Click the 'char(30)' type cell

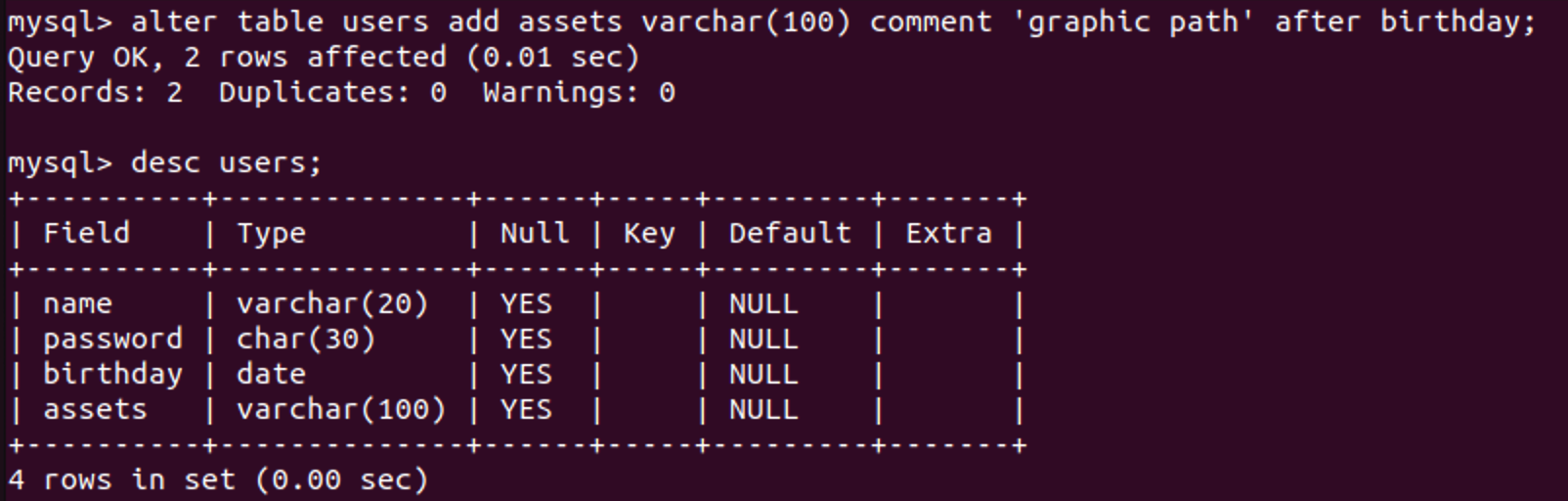pos(306,340)
